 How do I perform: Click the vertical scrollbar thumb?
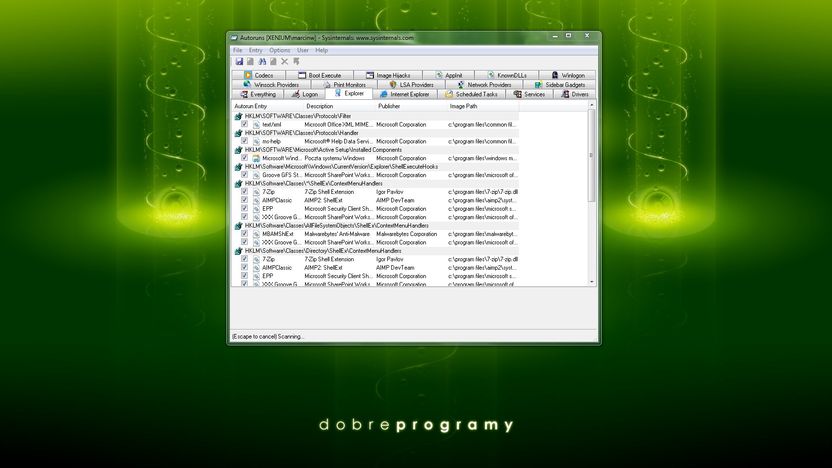592,155
